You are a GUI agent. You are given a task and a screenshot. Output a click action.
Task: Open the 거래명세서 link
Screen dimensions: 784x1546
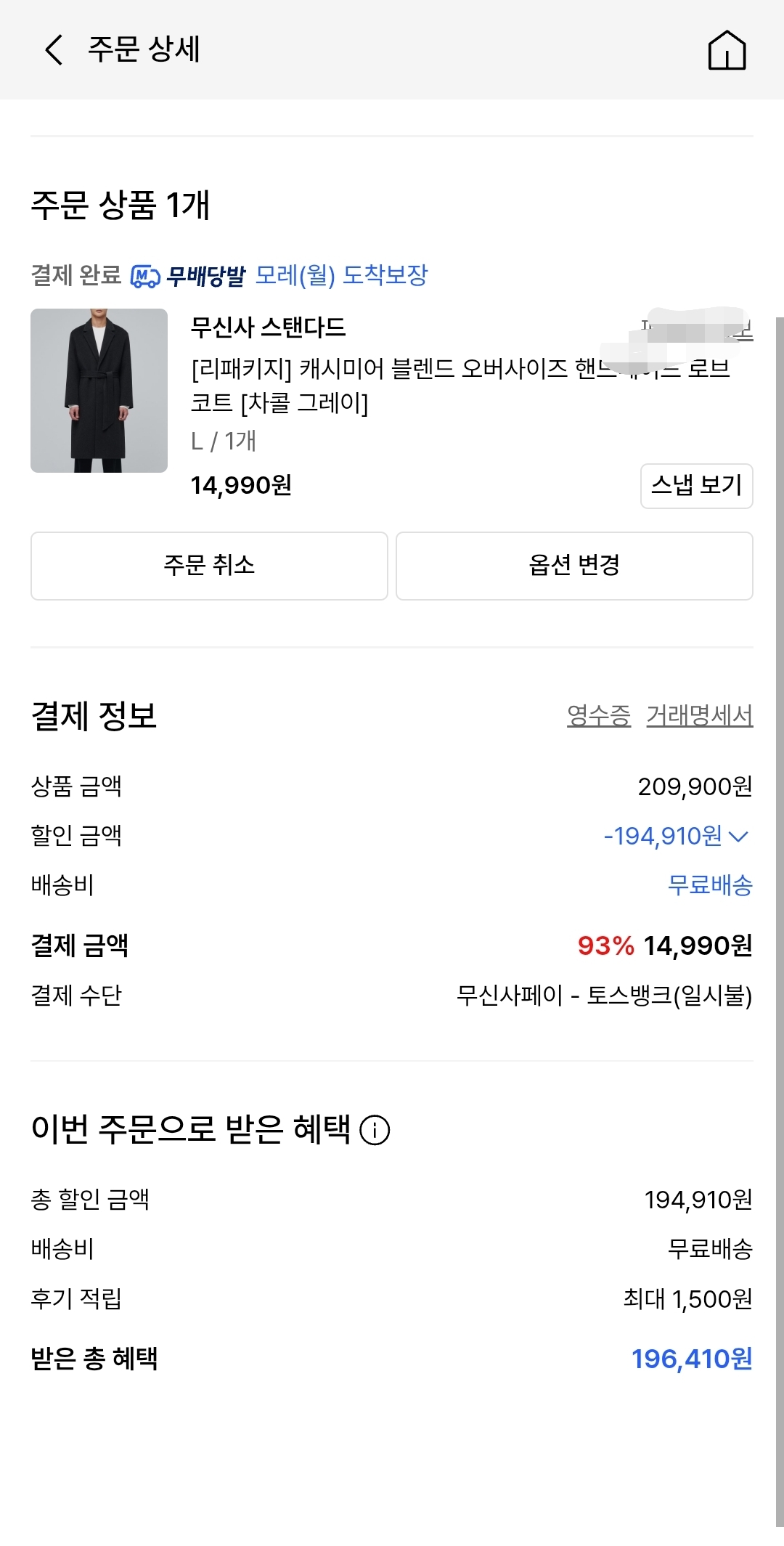[699, 716]
